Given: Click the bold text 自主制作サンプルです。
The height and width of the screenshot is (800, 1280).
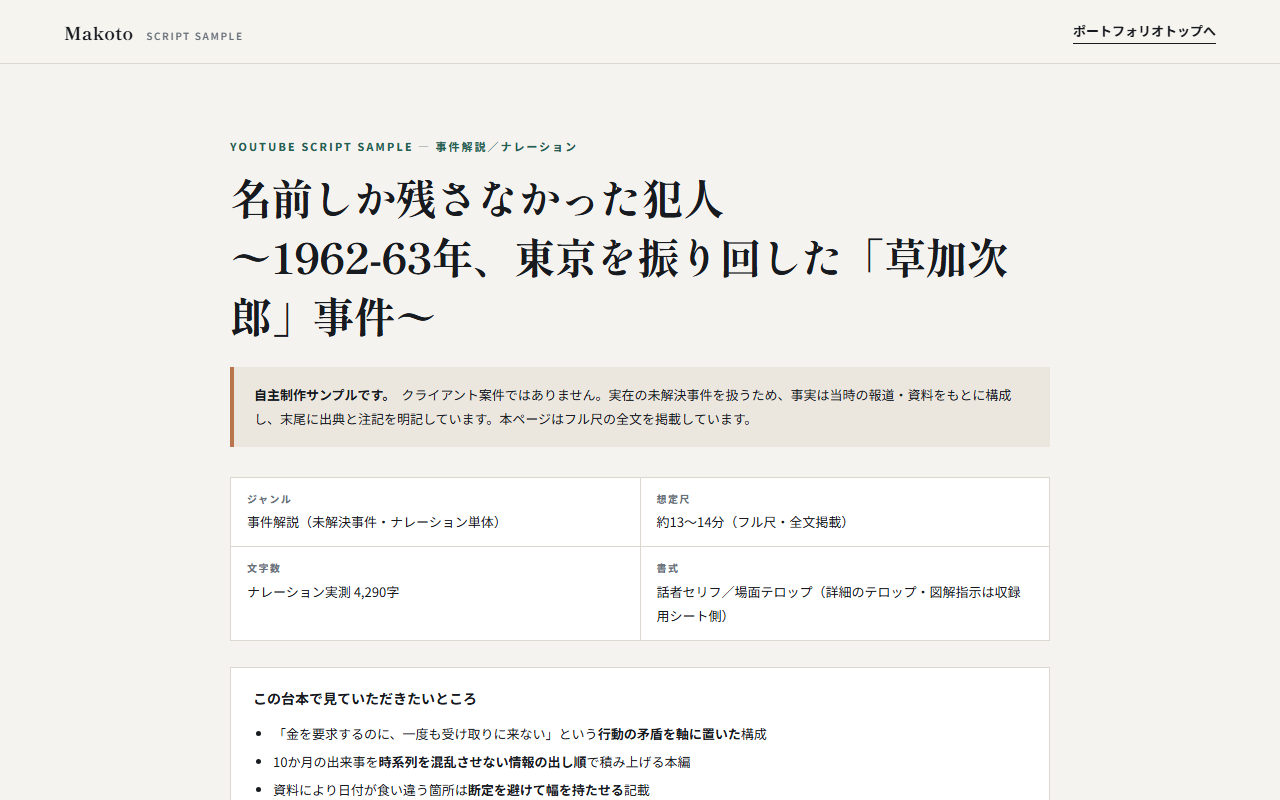Looking at the screenshot, I should tap(323, 395).
